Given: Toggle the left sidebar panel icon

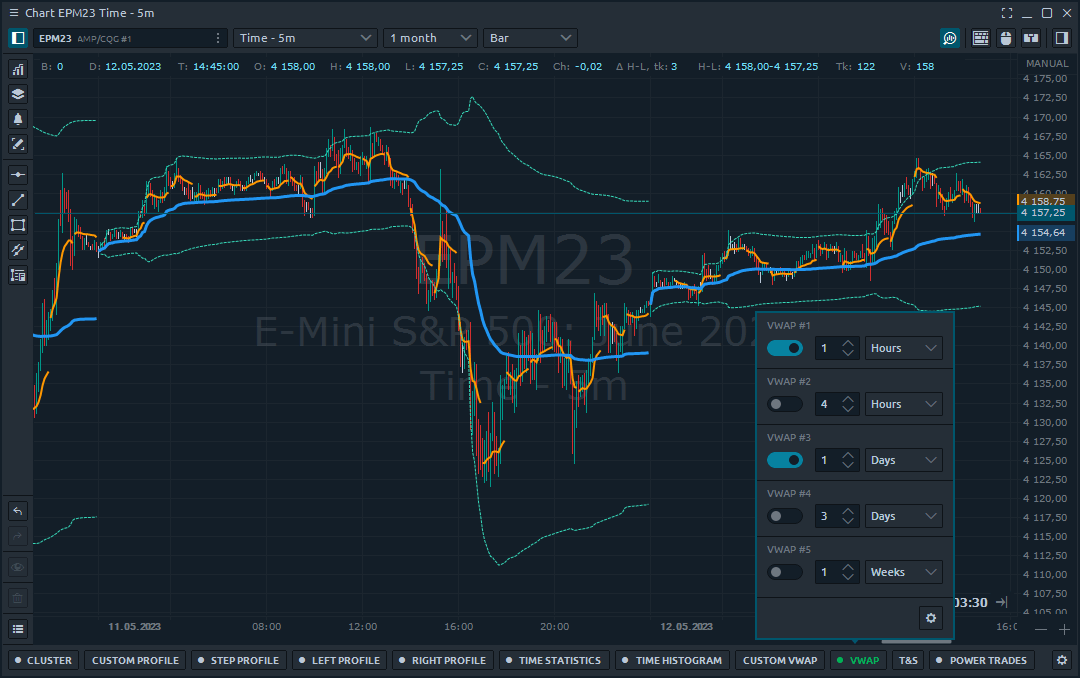Looking at the screenshot, I should click(18, 38).
